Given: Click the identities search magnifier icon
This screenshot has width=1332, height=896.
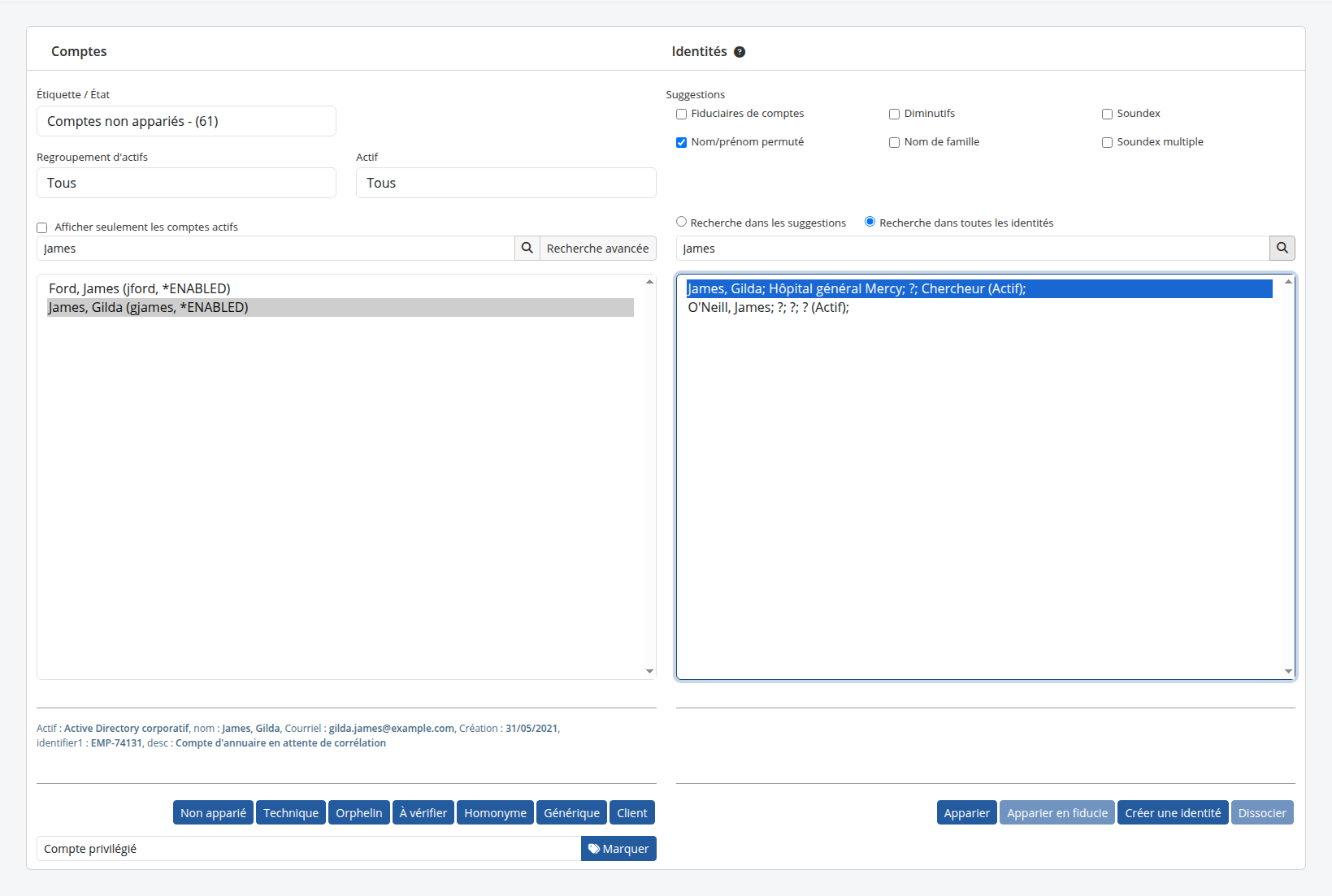Looking at the screenshot, I should (x=1282, y=249).
